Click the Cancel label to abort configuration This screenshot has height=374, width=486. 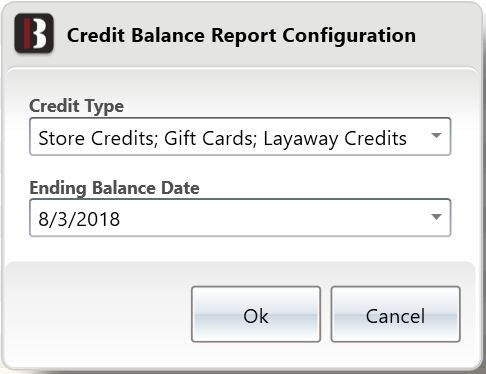click(395, 316)
